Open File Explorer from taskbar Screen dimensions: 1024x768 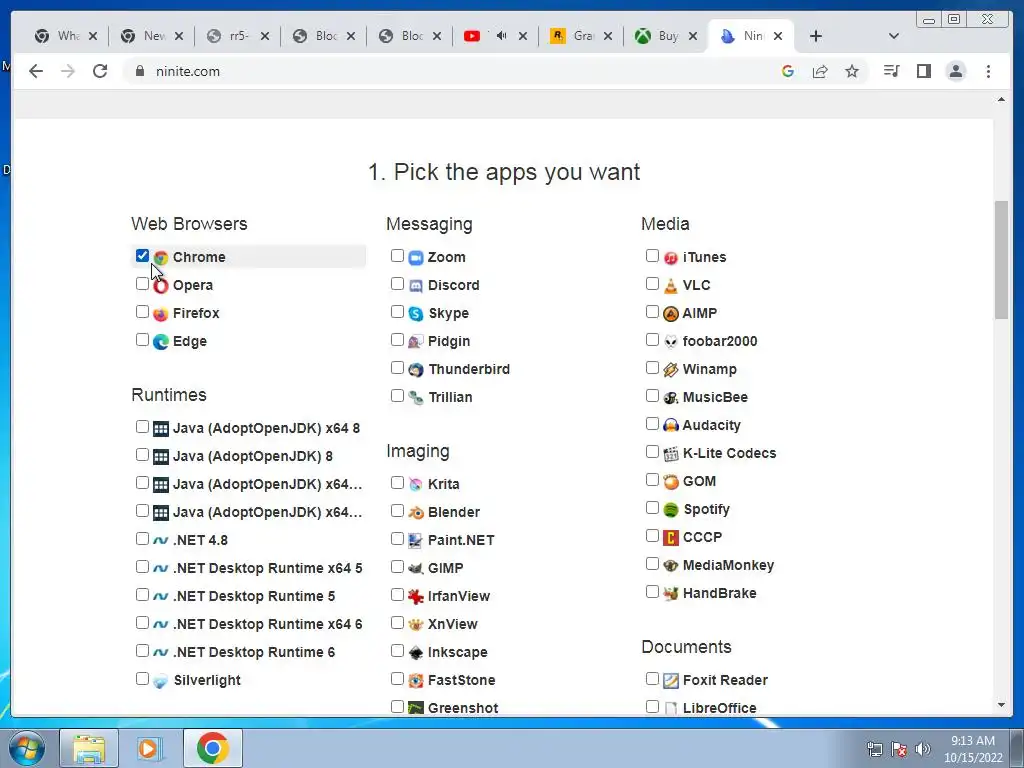[x=89, y=748]
